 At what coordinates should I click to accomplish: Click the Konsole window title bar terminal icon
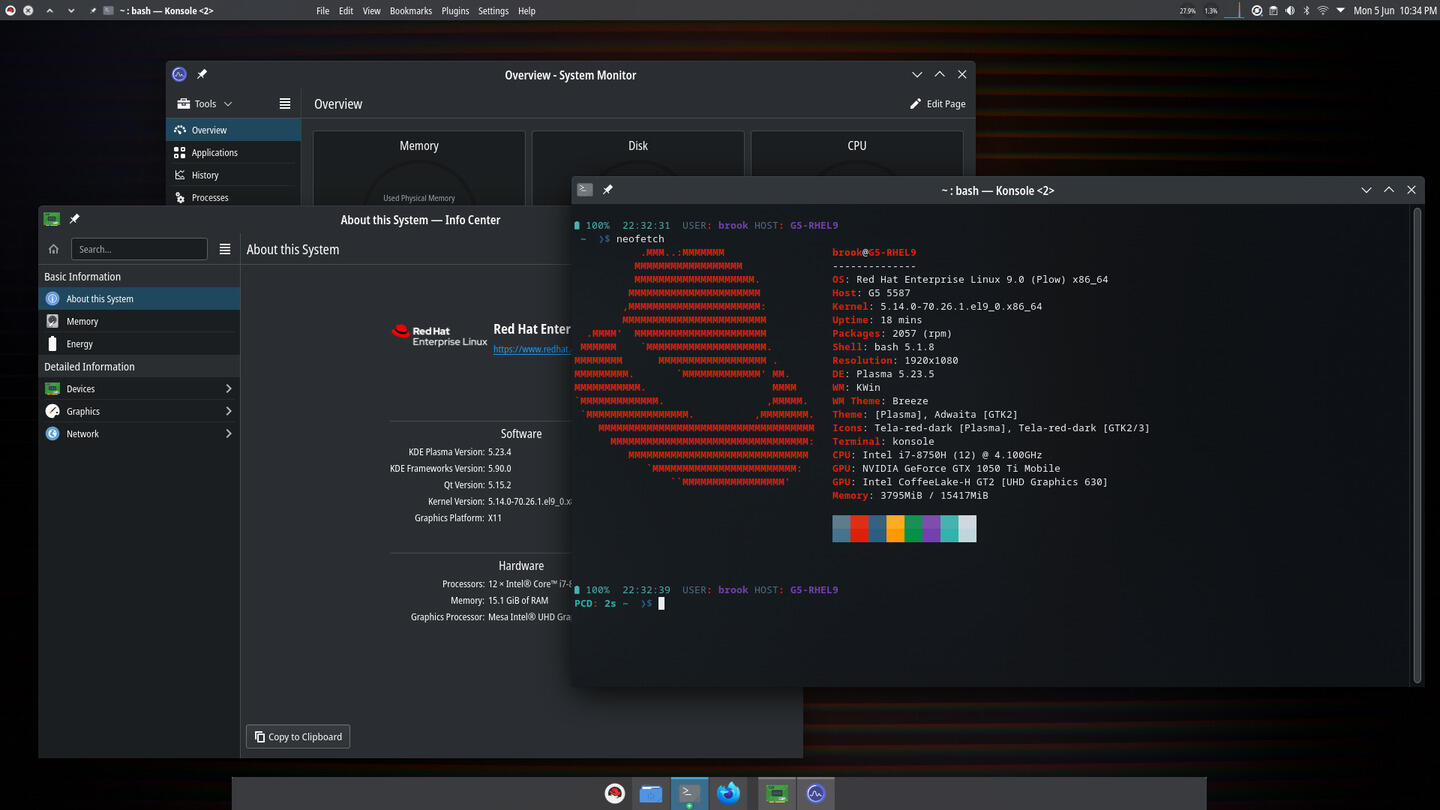point(585,189)
